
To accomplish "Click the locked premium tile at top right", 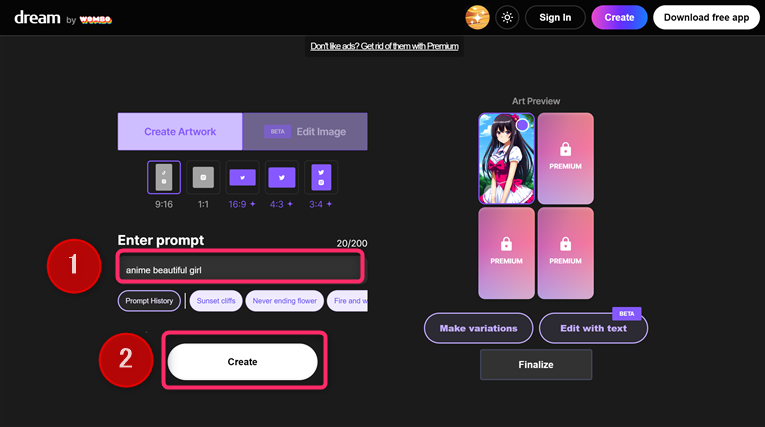I will point(565,158).
